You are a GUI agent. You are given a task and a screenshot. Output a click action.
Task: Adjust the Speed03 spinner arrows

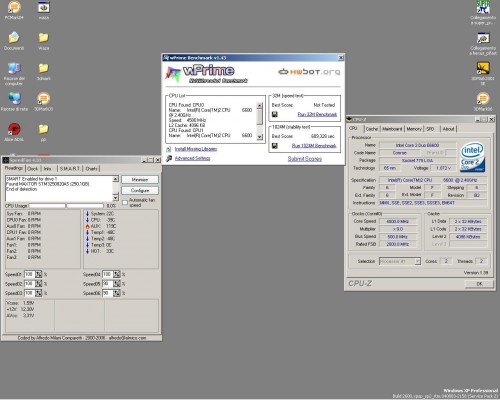[39, 293]
